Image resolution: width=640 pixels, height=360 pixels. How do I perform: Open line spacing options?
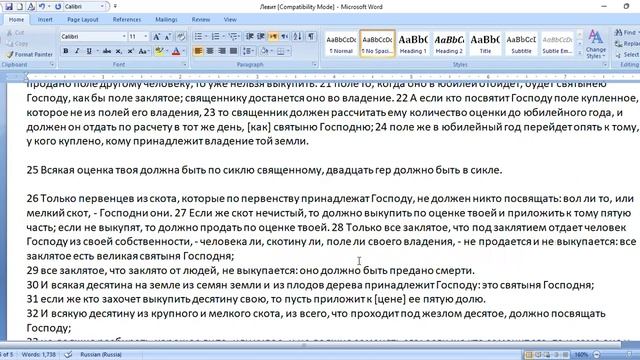click(x=248, y=51)
